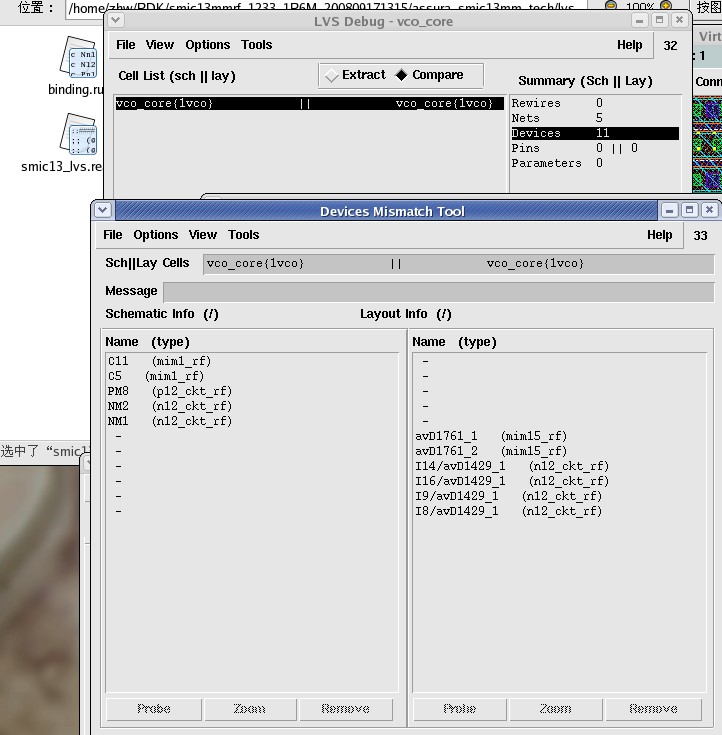Open Tools menu in LVS Debug window
This screenshot has width=722, height=735.
(x=256, y=45)
